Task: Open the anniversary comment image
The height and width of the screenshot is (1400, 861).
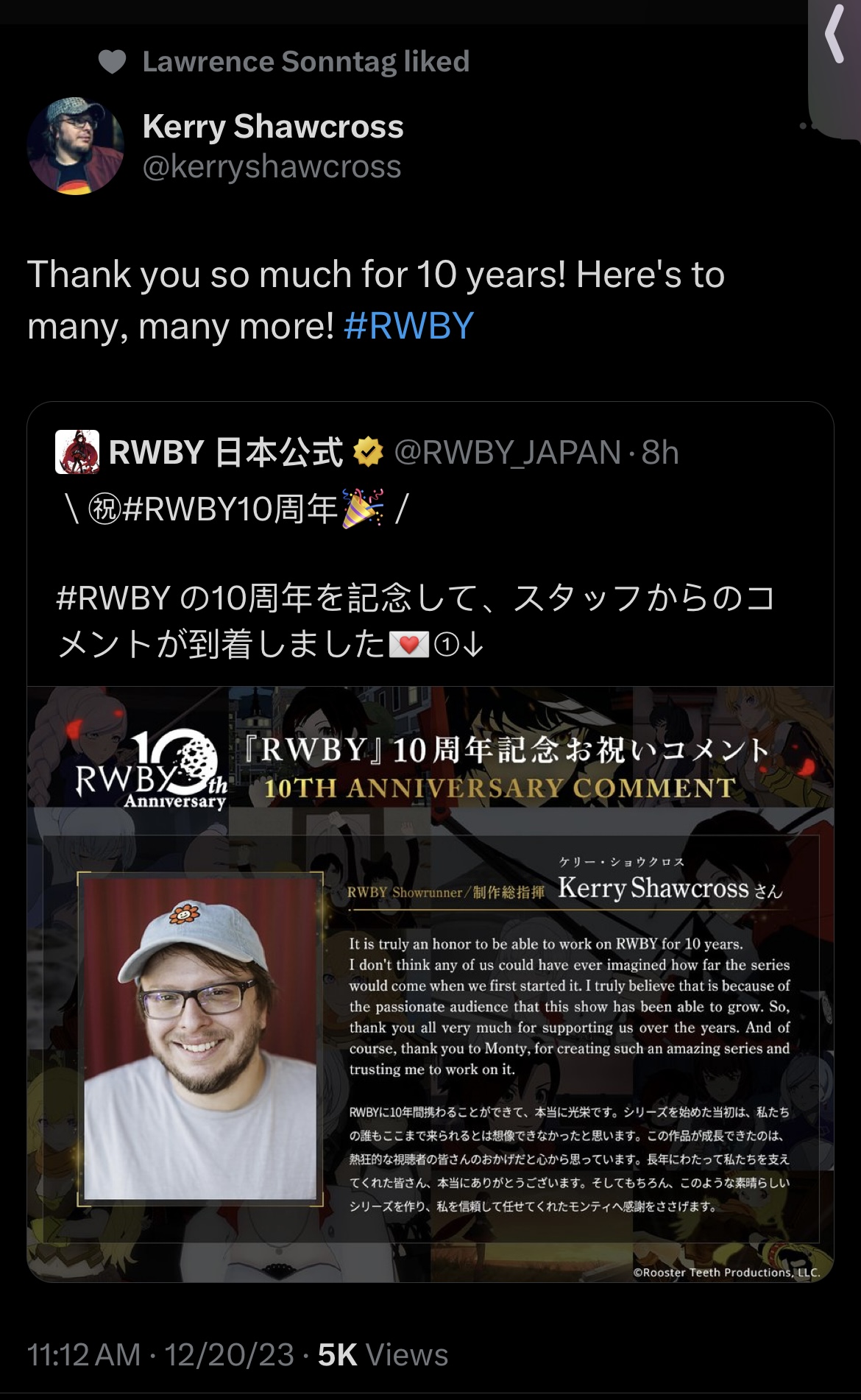Action: tap(431, 984)
